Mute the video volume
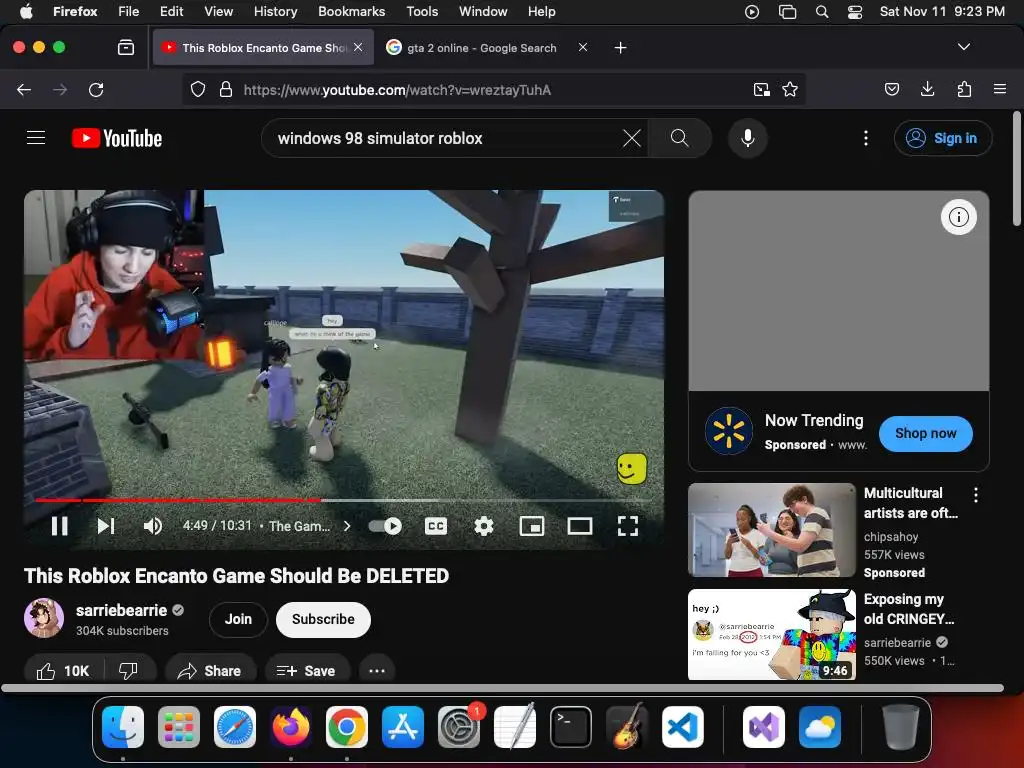 tap(153, 526)
